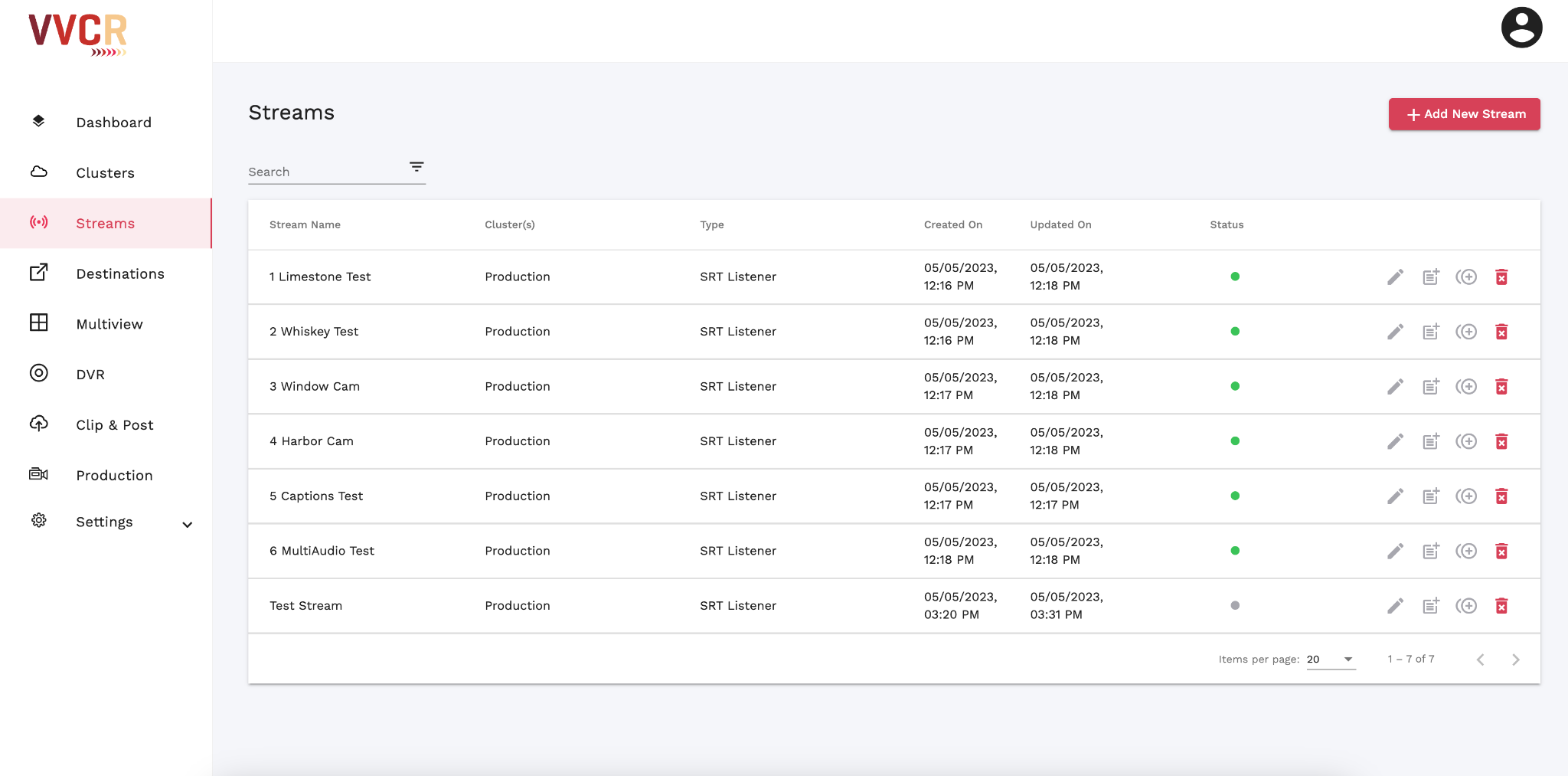Navigate to Multiview in the sidebar

[109, 324]
